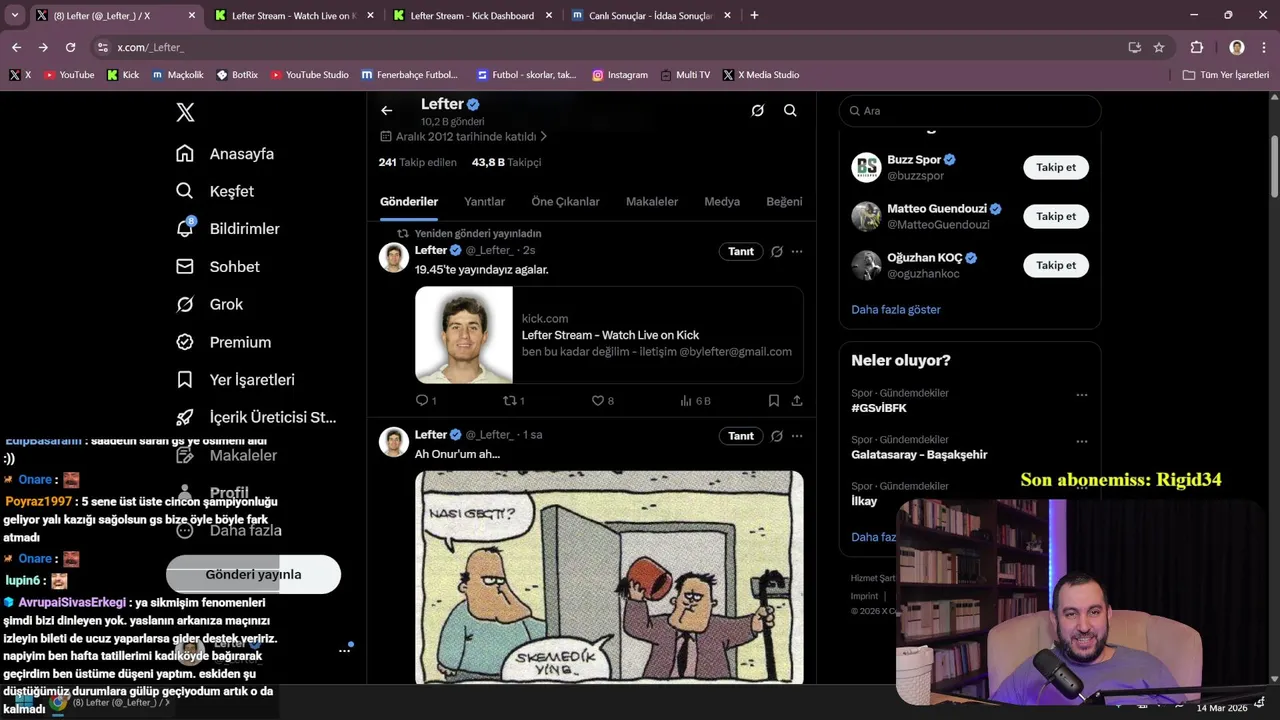Open more options for #GSvİBFK trend

pyautogui.click(x=1081, y=395)
